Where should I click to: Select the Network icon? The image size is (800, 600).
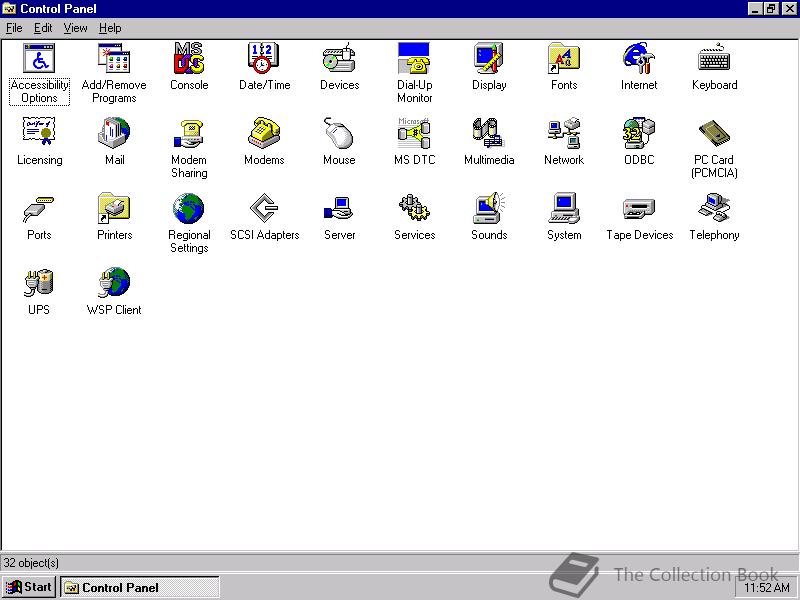[564, 133]
